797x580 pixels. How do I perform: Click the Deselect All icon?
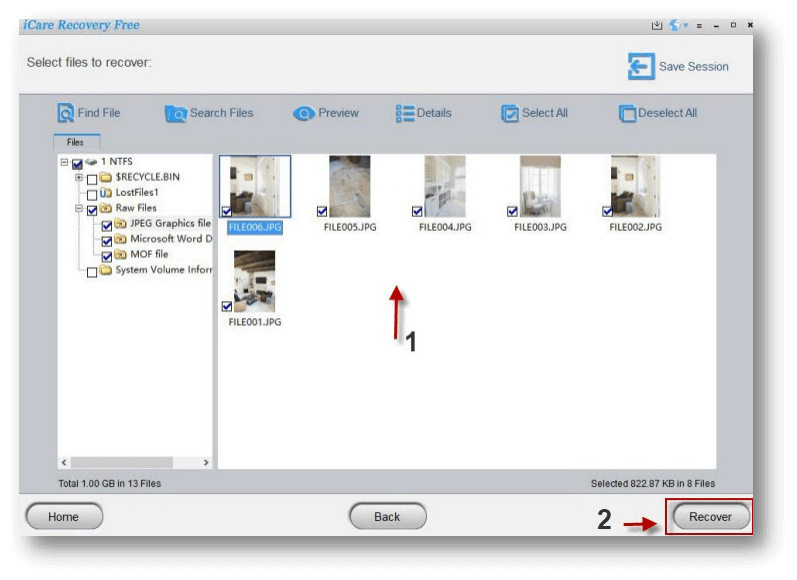[x=627, y=113]
